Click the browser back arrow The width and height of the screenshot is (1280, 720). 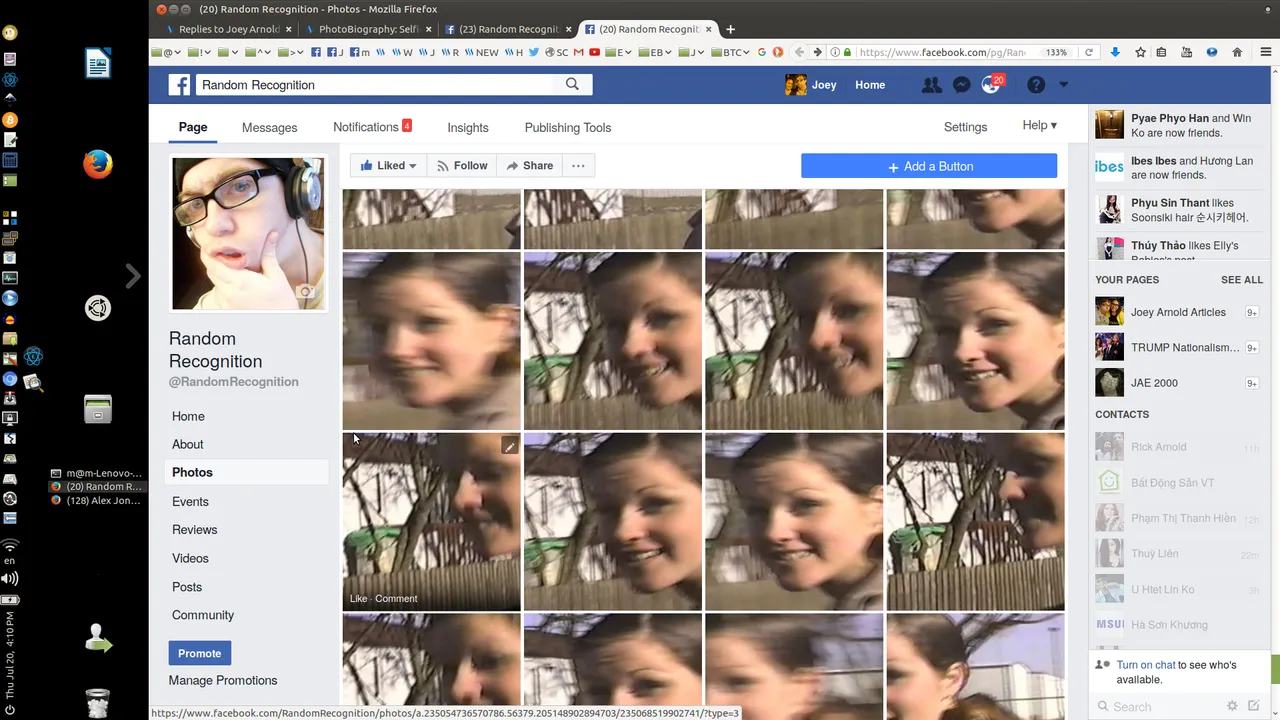click(x=799, y=52)
